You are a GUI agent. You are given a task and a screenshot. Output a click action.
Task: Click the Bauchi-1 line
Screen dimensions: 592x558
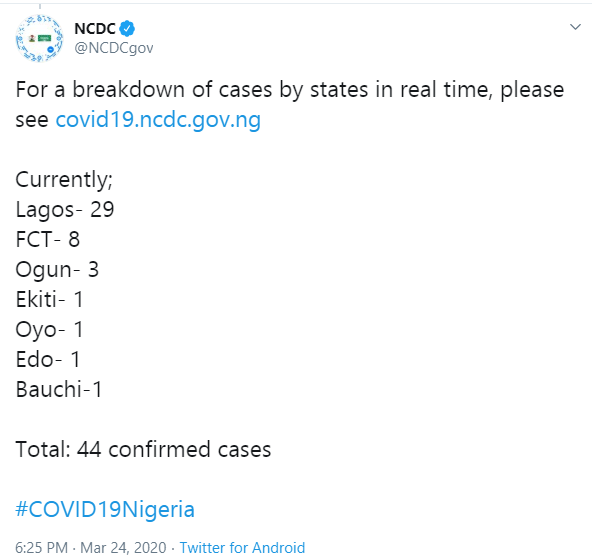click(x=59, y=389)
